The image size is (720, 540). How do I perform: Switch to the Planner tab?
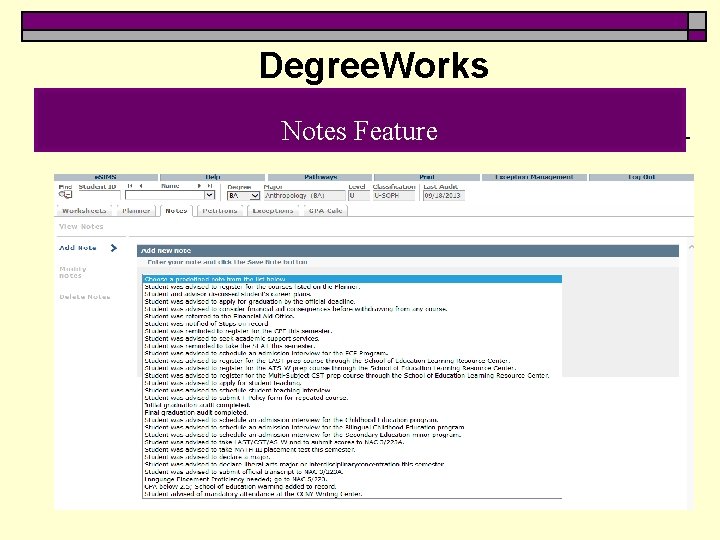pos(136,211)
